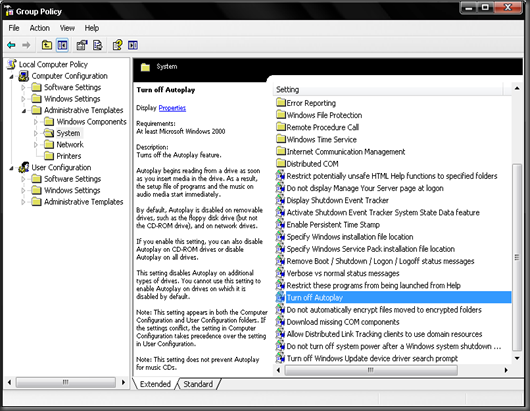
Task: Open the Properties link for Turn off Autoplay
Action: click(x=172, y=108)
